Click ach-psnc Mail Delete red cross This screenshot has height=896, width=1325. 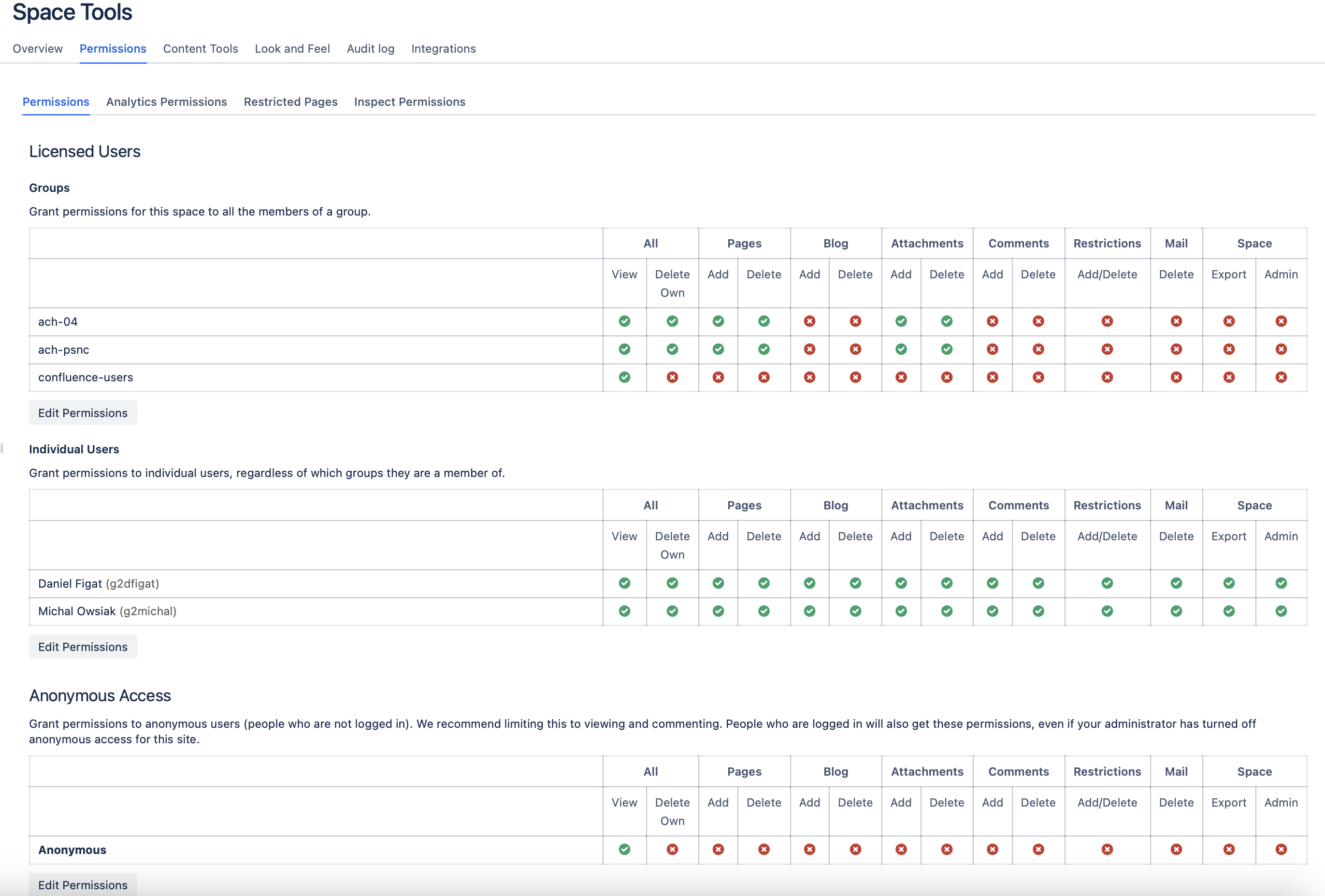[x=1176, y=349]
